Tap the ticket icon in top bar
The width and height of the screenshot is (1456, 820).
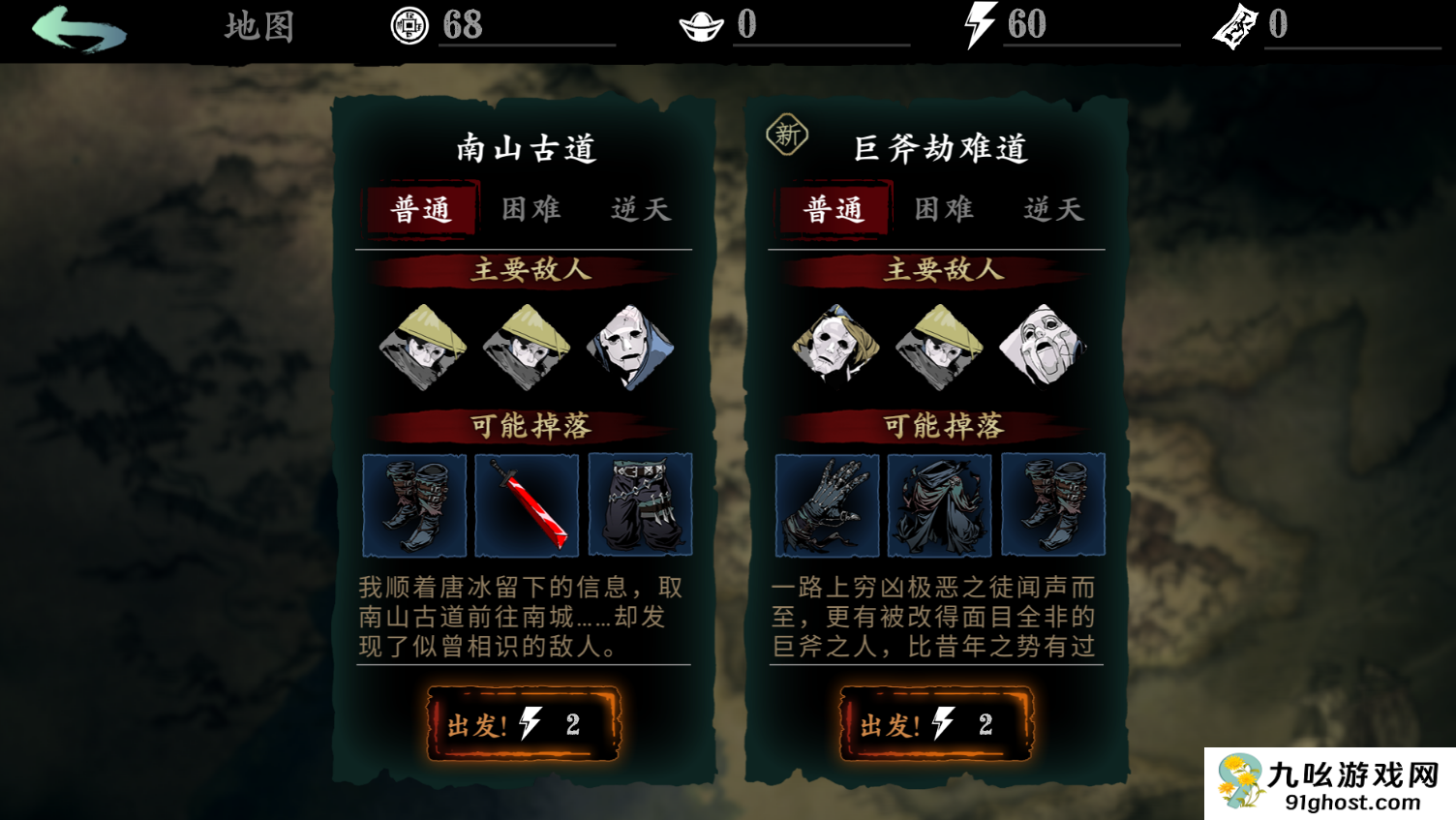(x=1234, y=26)
